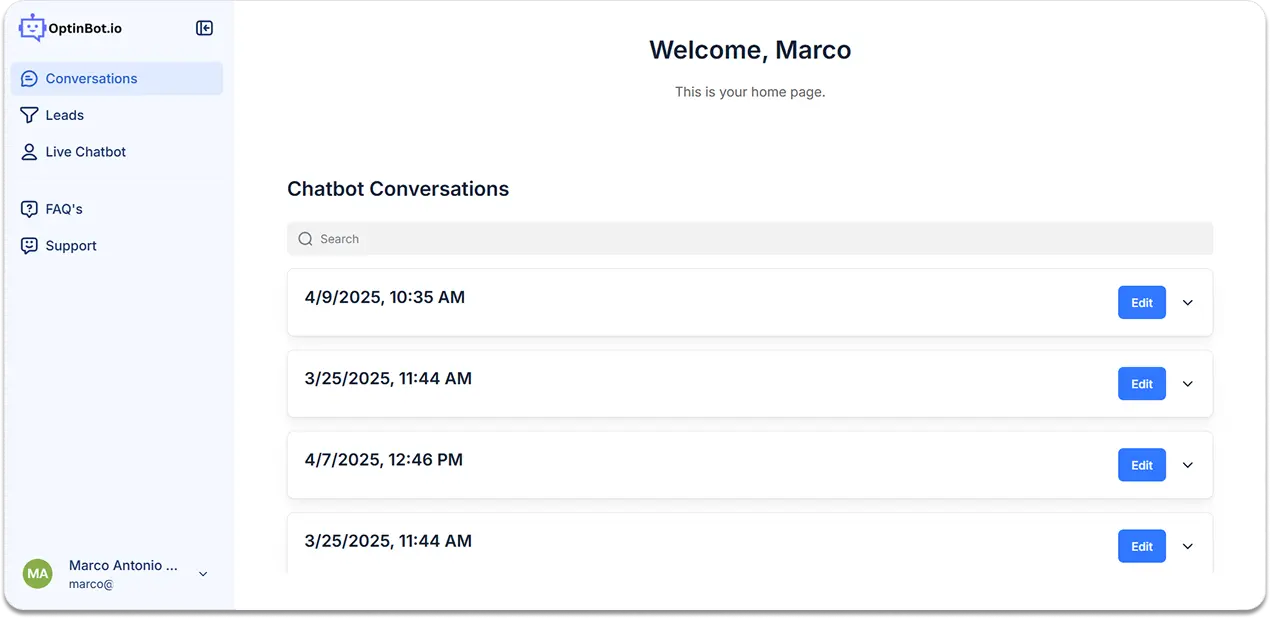The width and height of the screenshot is (1270, 618).
Task: Click the green MA avatar circle
Action: point(37,574)
